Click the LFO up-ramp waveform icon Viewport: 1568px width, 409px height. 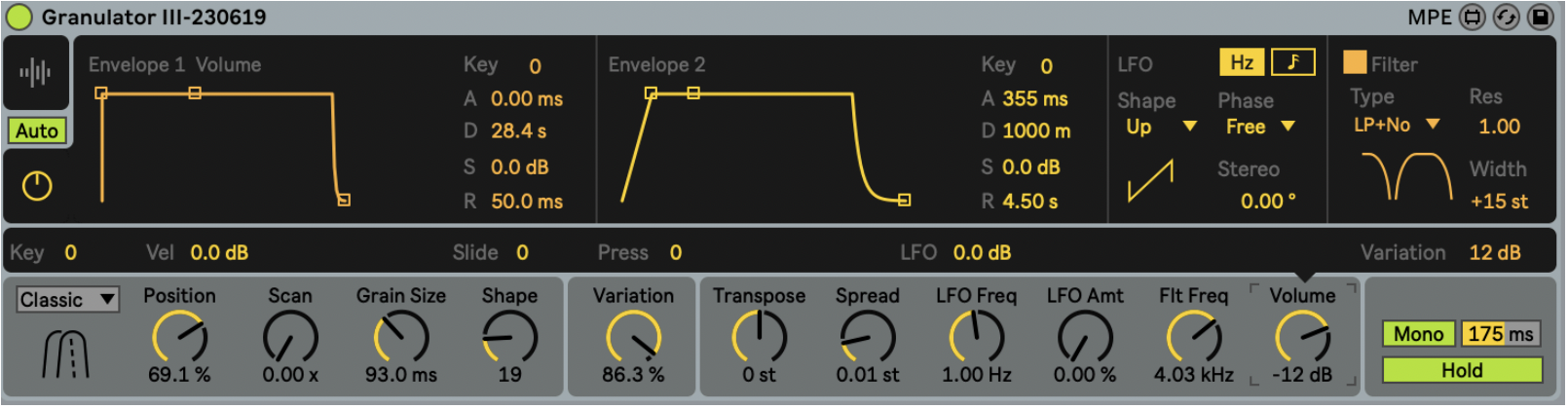(x=1150, y=181)
